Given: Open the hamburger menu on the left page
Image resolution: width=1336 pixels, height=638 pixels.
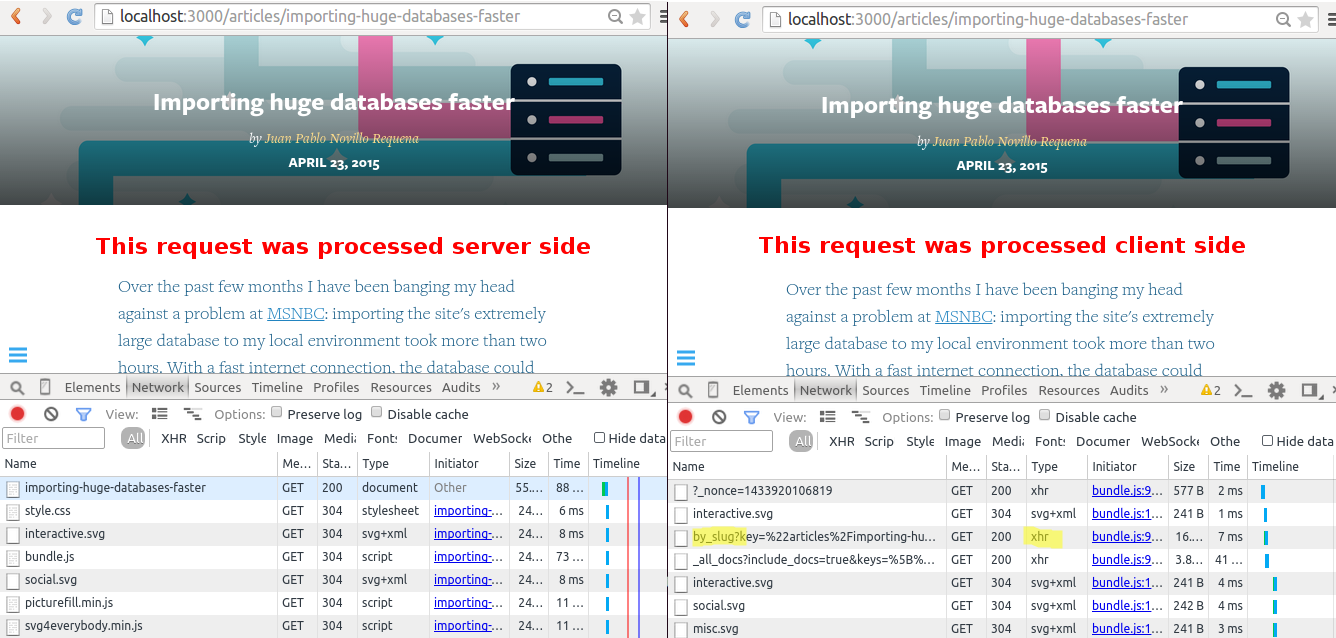Looking at the screenshot, I should coord(18,355).
